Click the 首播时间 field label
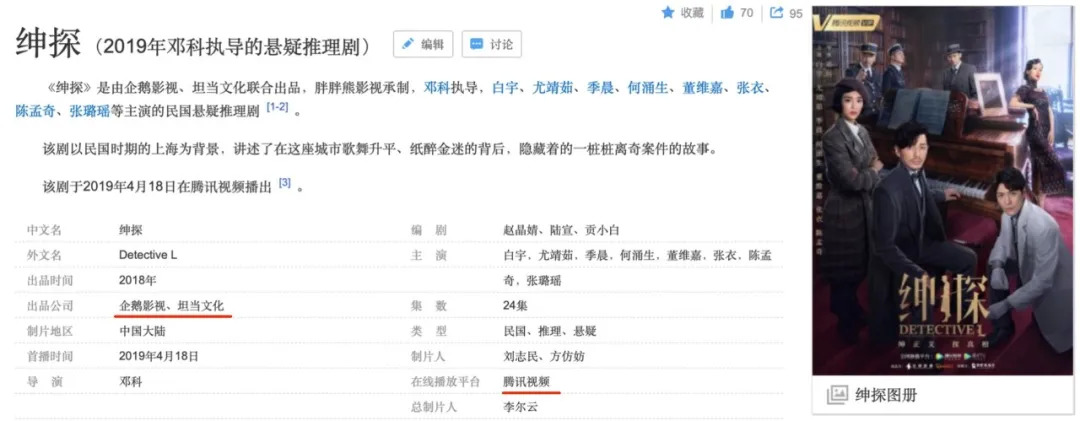Viewport: 1080px width, 421px height. pos(50,356)
